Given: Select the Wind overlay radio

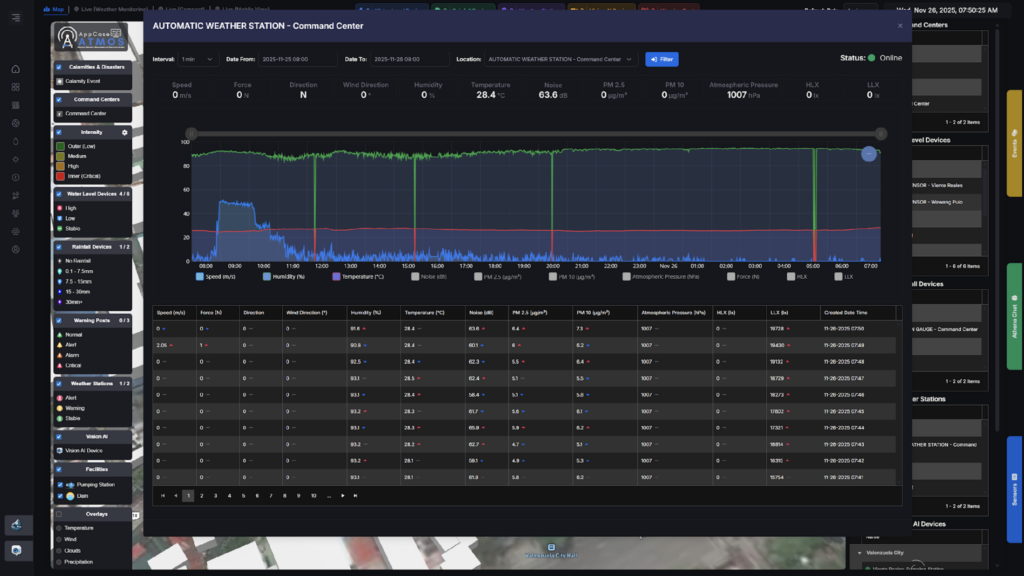Looking at the screenshot, I should 59,539.
